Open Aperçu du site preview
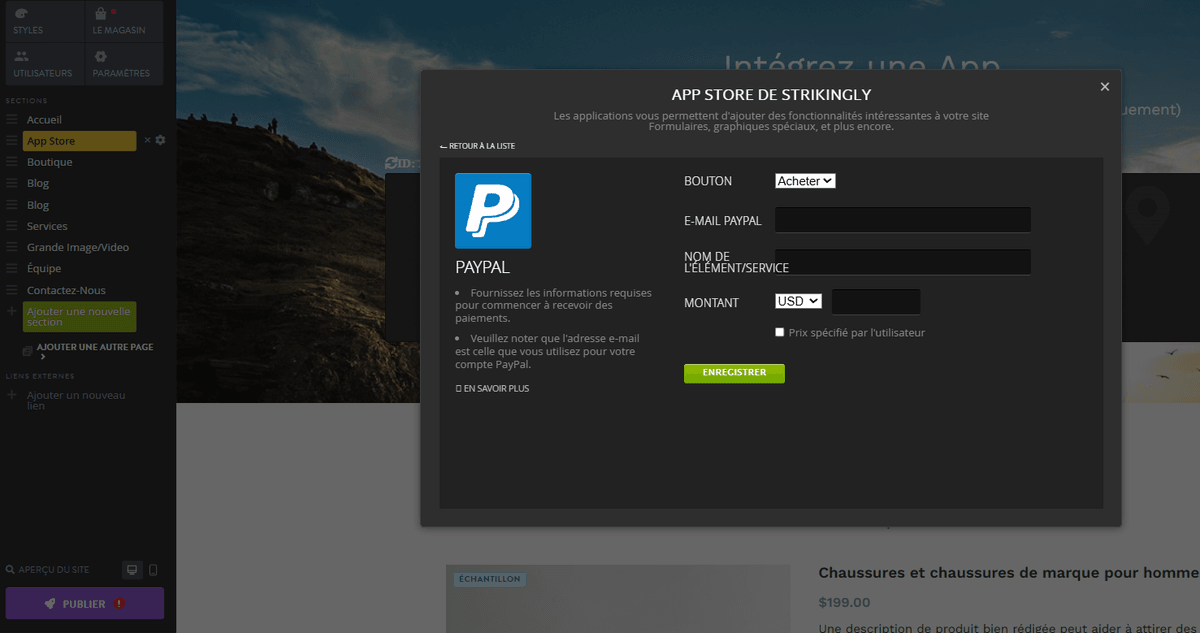This screenshot has width=1200, height=633. [47, 570]
